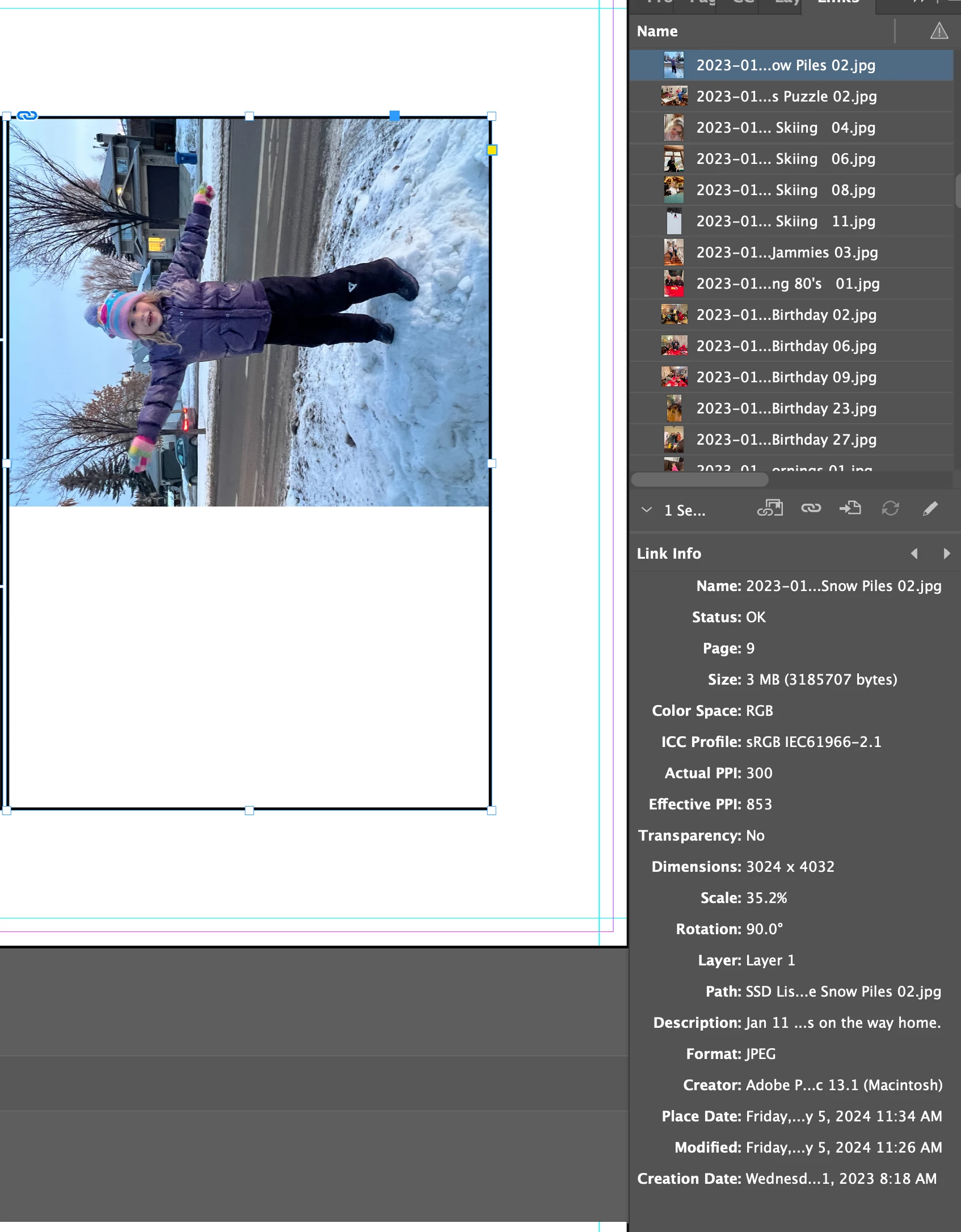Click Scale 35.2% value
The width and height of the screenshot is (961, 1232).
[766, 898]
